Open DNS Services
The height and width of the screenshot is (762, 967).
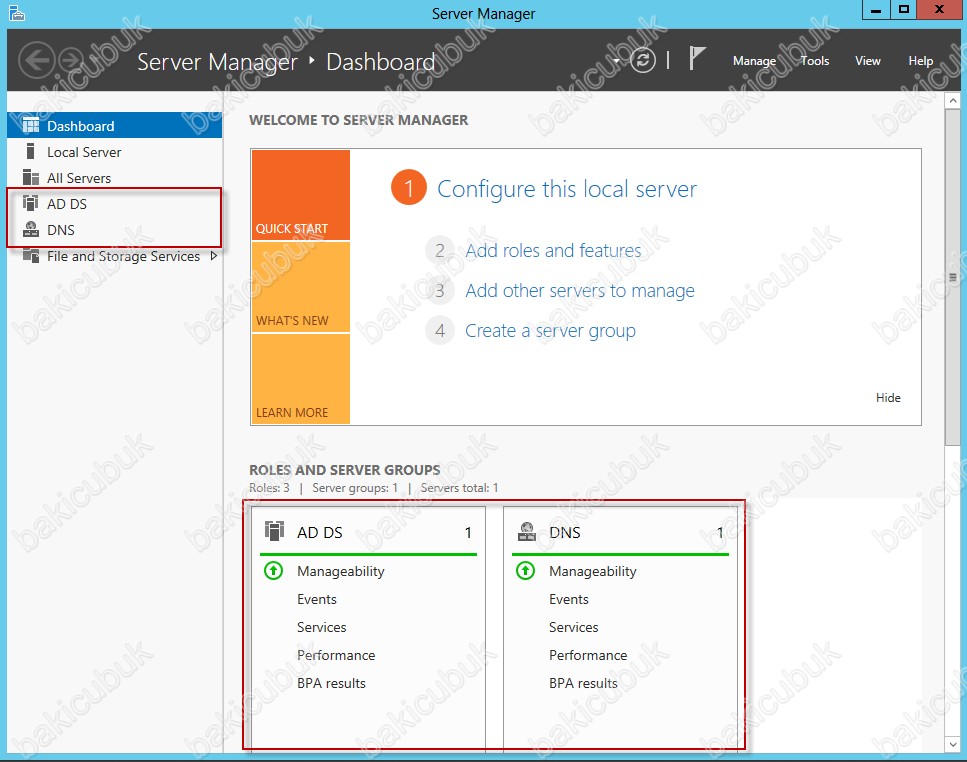coord(574,627)
